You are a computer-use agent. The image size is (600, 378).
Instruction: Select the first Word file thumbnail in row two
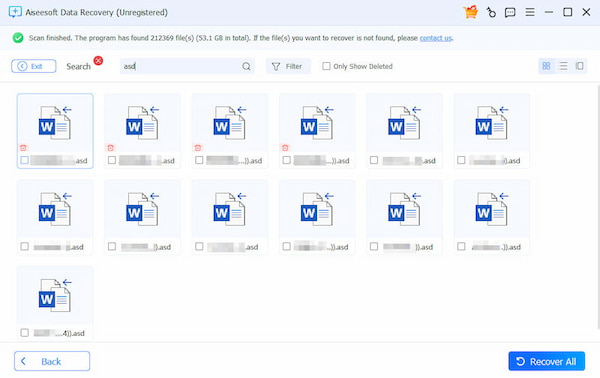point(55,209)
